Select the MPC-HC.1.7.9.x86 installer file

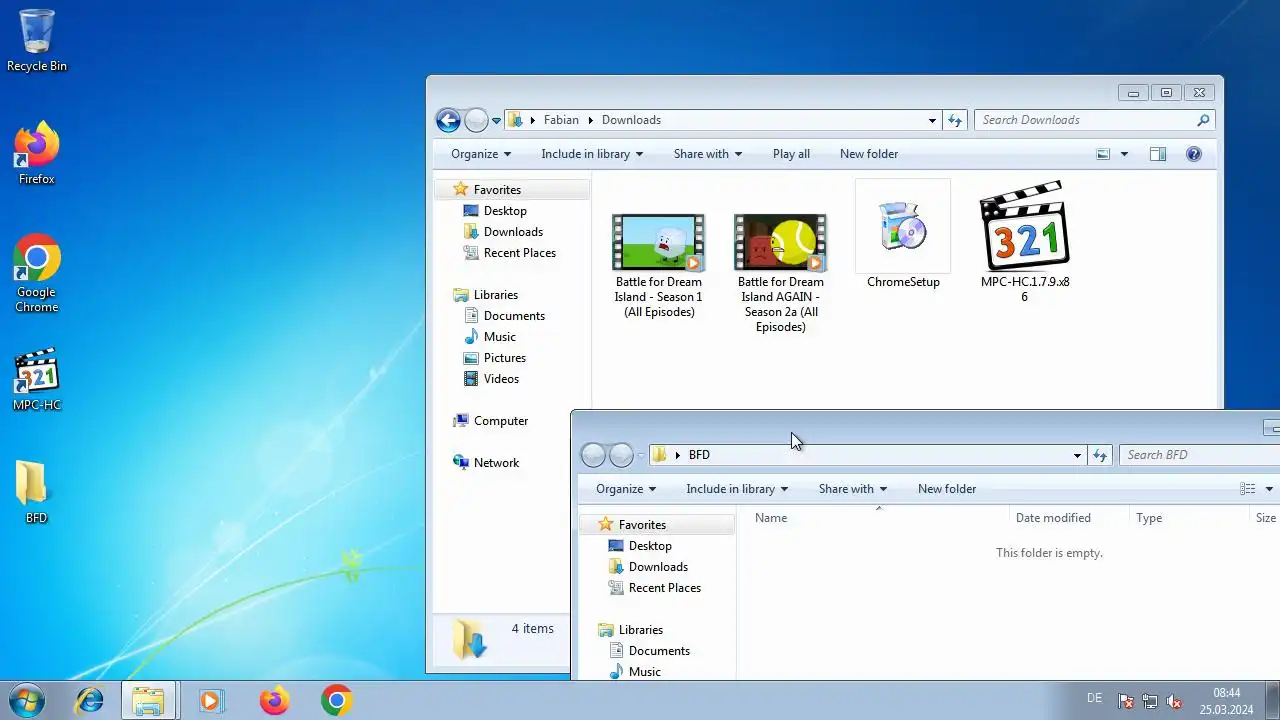(1025, 243)
